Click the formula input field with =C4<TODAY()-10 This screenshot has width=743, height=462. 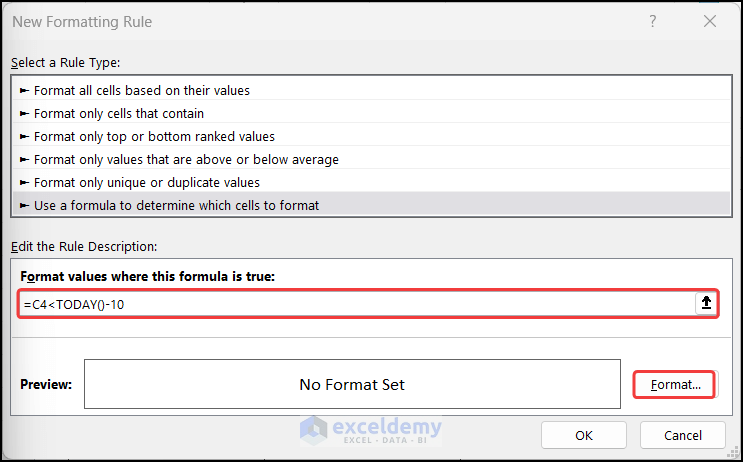point(350,304)
